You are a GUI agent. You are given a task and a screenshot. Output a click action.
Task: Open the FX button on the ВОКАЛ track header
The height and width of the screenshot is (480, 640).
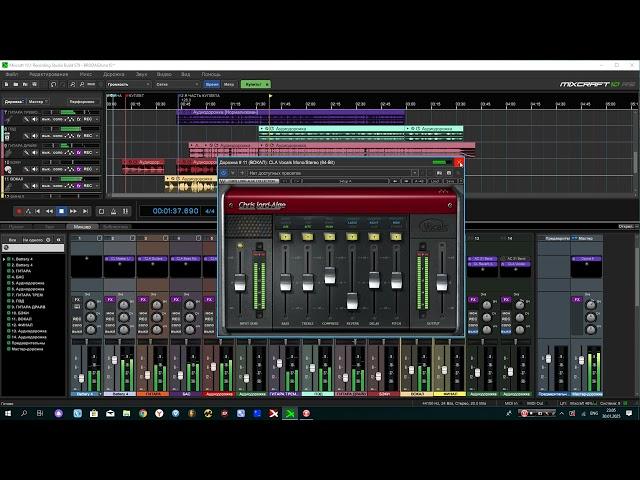pyautogui.click(x=79, y=186)
